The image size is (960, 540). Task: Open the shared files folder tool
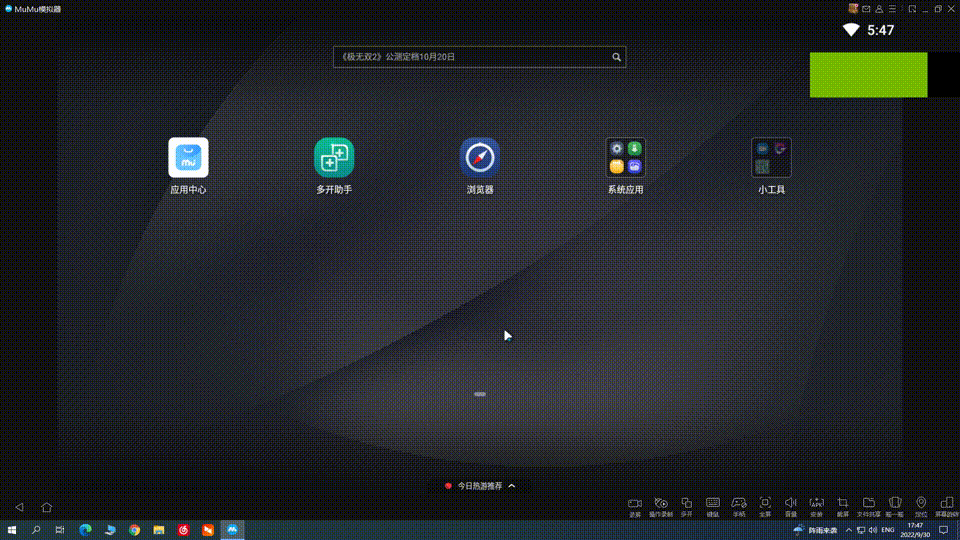pyautogui.click(x=869, y=506)
